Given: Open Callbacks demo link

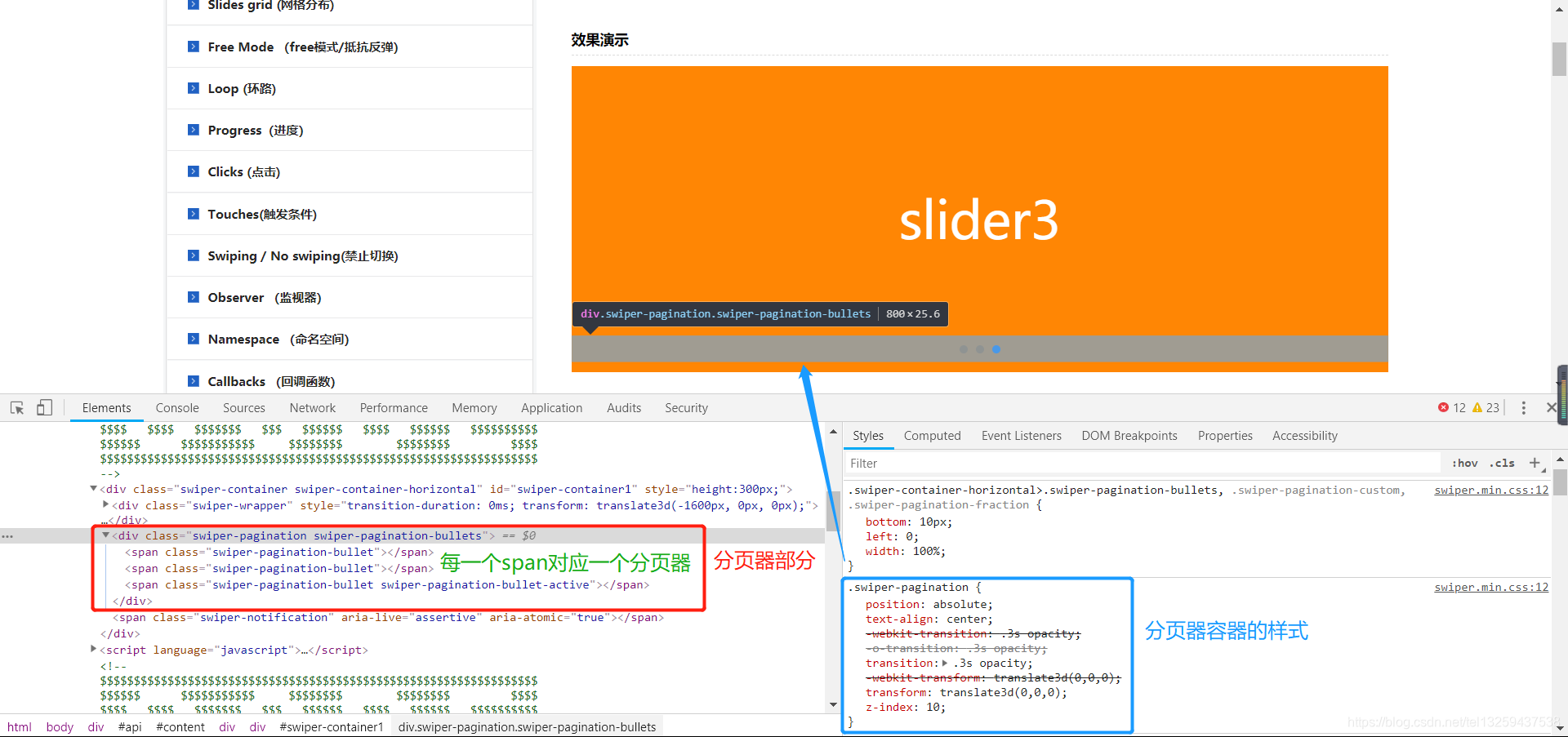Looking at the screenshot, I should tap(271, 381).
